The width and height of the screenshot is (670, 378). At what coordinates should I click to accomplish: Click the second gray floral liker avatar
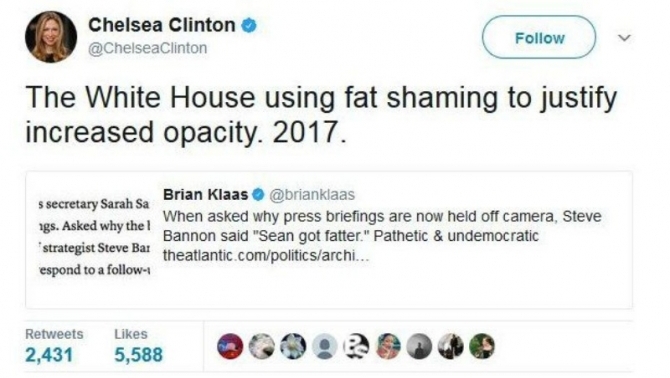262,346
